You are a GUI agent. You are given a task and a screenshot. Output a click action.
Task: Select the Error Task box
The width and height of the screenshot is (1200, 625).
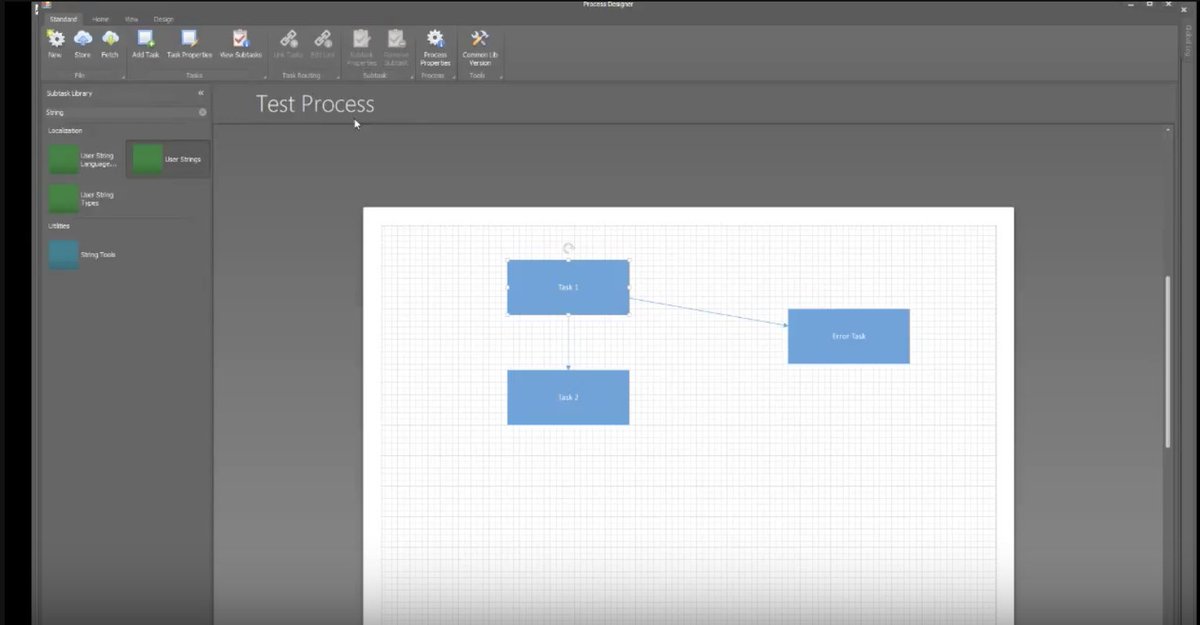coord(849,336)
